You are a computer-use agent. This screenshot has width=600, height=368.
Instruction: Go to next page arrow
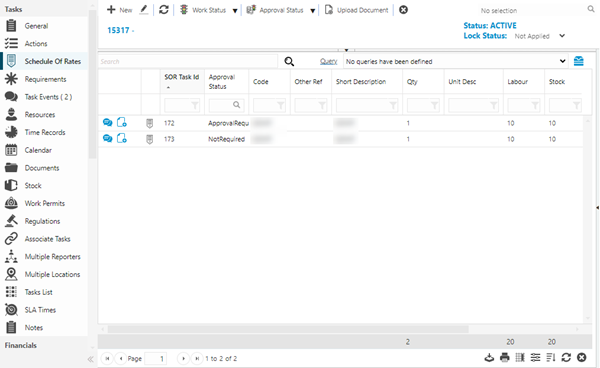coord(183,358)
